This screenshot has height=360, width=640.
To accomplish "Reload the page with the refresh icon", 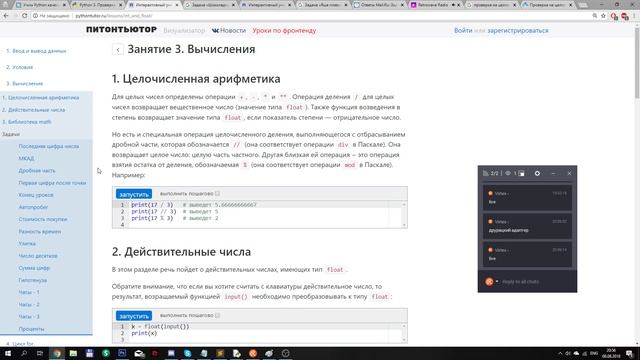I will click(x=24, y=16).
